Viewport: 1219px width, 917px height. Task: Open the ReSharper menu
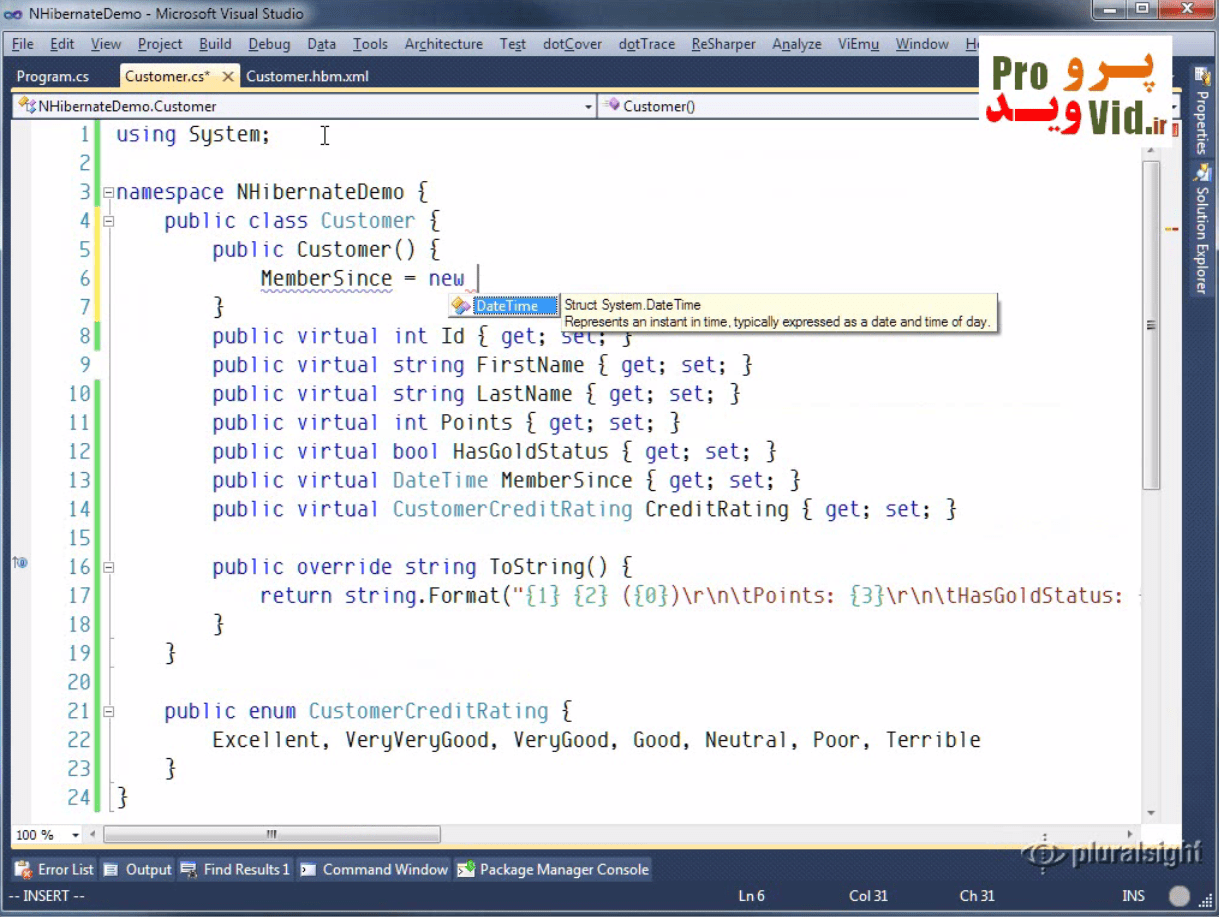723,44
